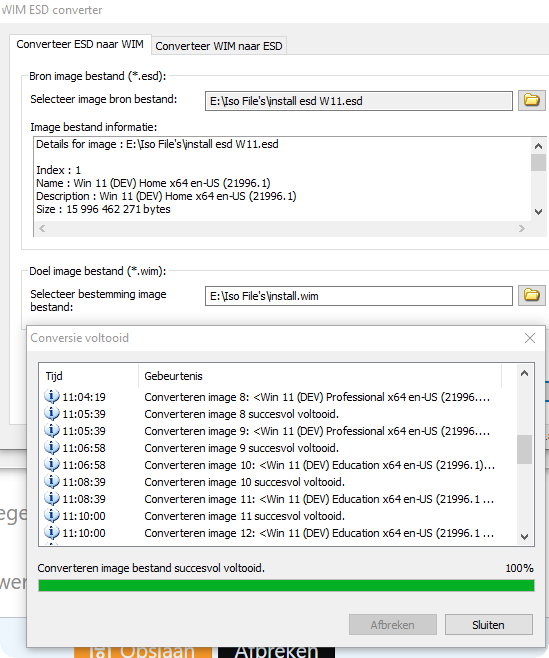The width and height of the screenshot is (549, 658).
Task: Browse for the destination WIM file folder icon
Action: click(x=531, y=295)
